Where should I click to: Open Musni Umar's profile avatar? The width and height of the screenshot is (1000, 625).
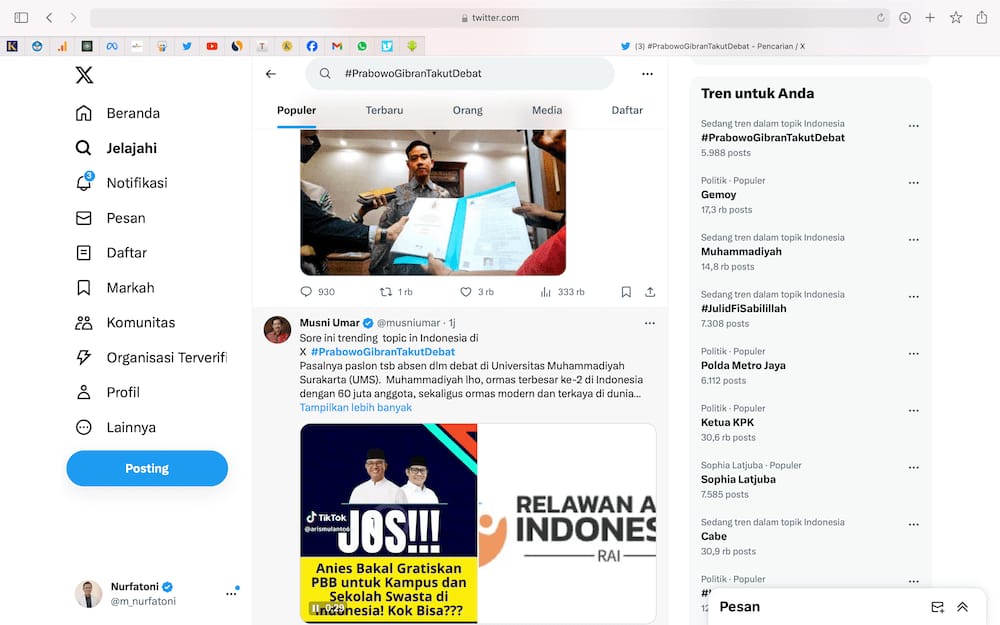click(277, 330)
